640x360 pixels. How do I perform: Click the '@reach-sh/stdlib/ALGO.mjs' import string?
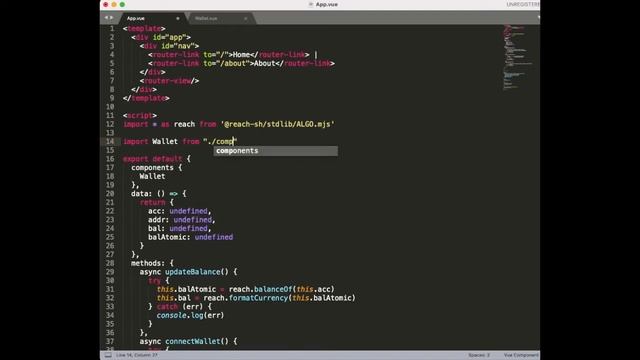[278, 124]
